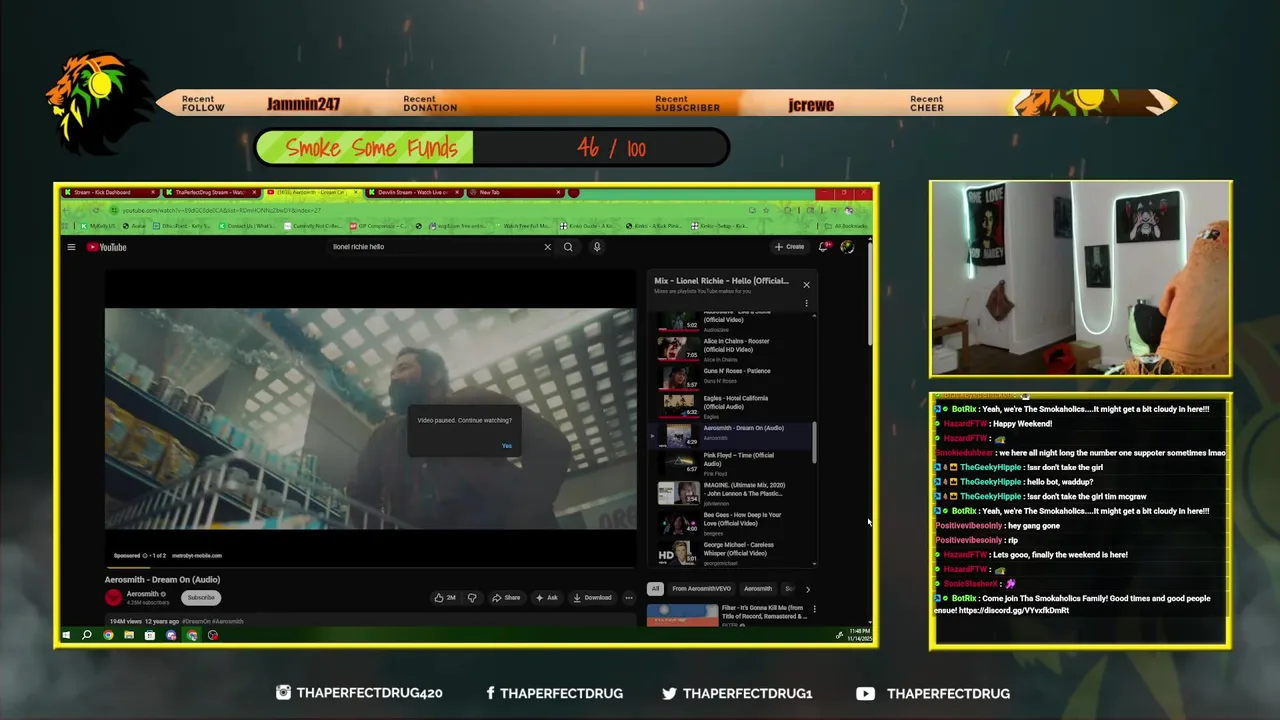Switch to ThaPerfectDrug Stream browser tab
Image resolution: width=1280 pixels, height=720 pixels.
[210, 192]
